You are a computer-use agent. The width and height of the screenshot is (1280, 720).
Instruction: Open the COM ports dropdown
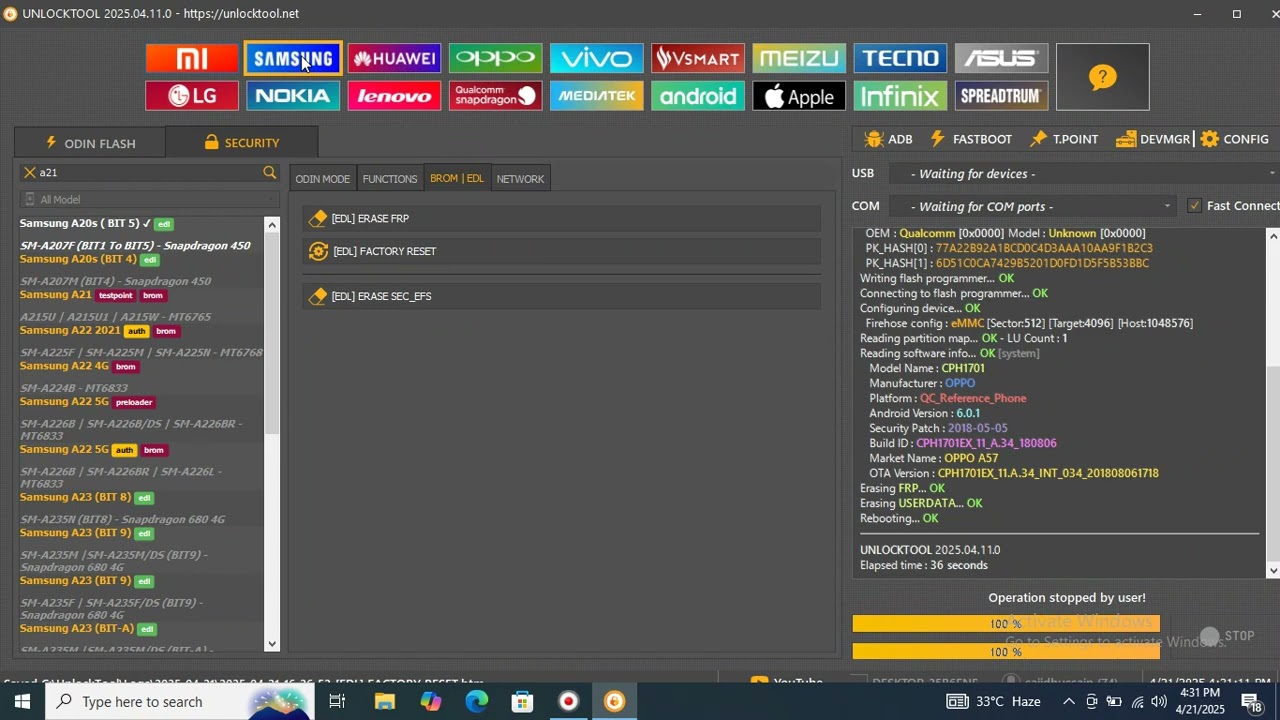point(1032,206)
